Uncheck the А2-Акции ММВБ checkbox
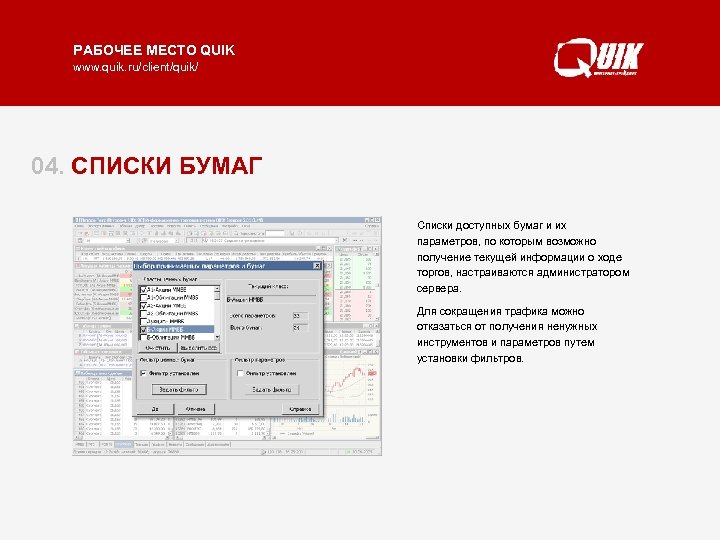720x540 pixels. click(143, 306)
